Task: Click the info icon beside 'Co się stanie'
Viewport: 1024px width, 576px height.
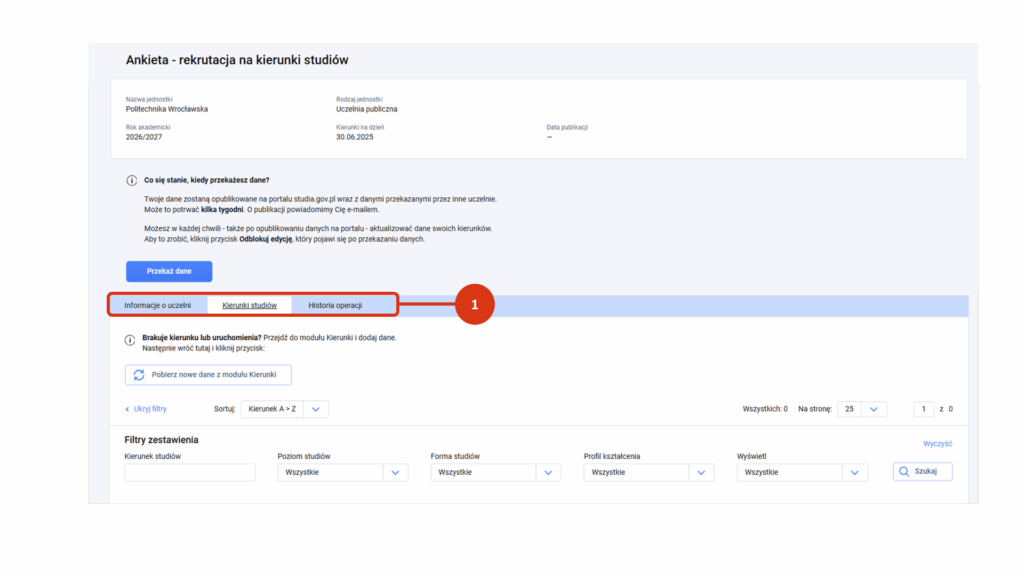Action: (x=131, y=181)
